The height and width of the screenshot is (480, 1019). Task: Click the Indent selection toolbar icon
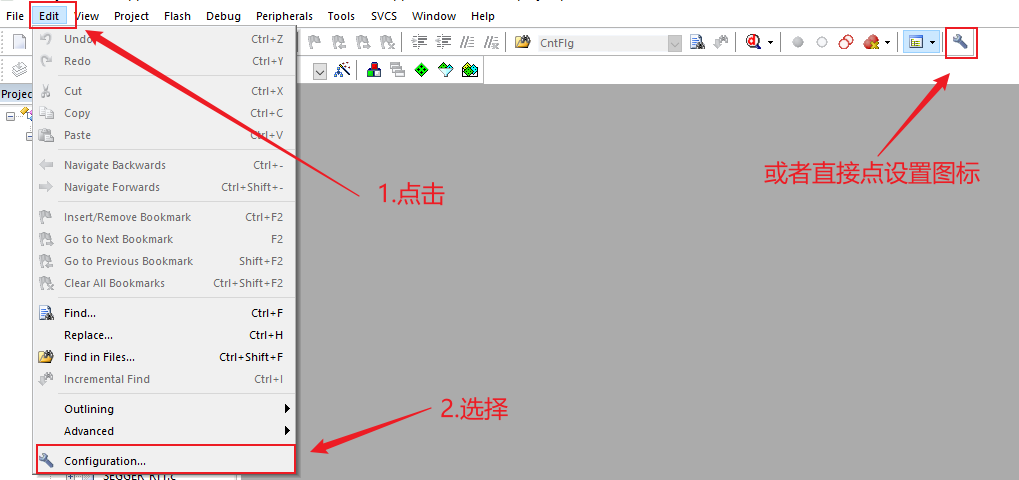[x=420, y=42]
